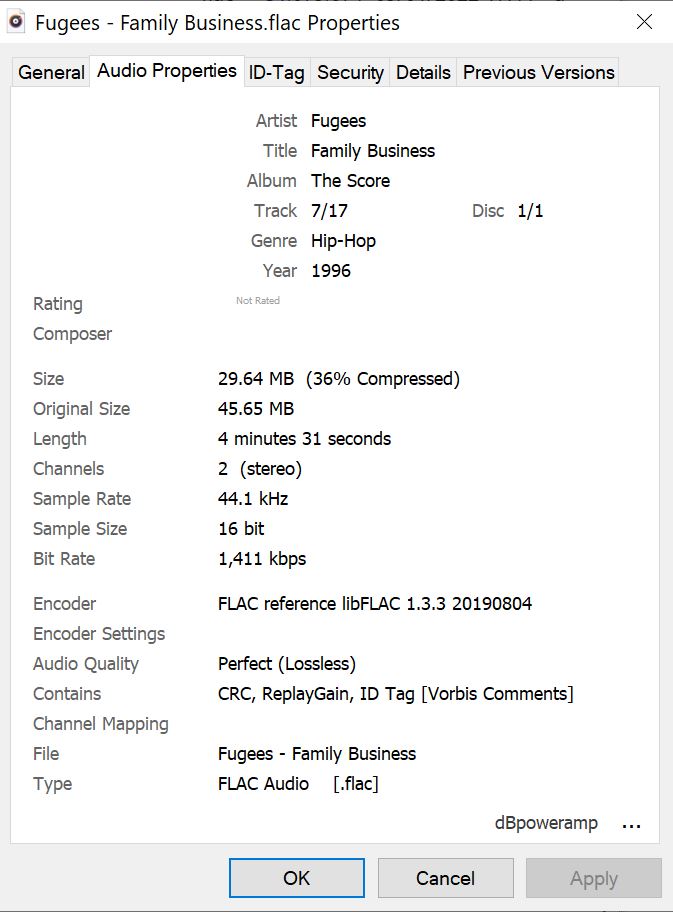Go to the Security tab
Viewport: 673px width, 912px height.
point(350,72)
